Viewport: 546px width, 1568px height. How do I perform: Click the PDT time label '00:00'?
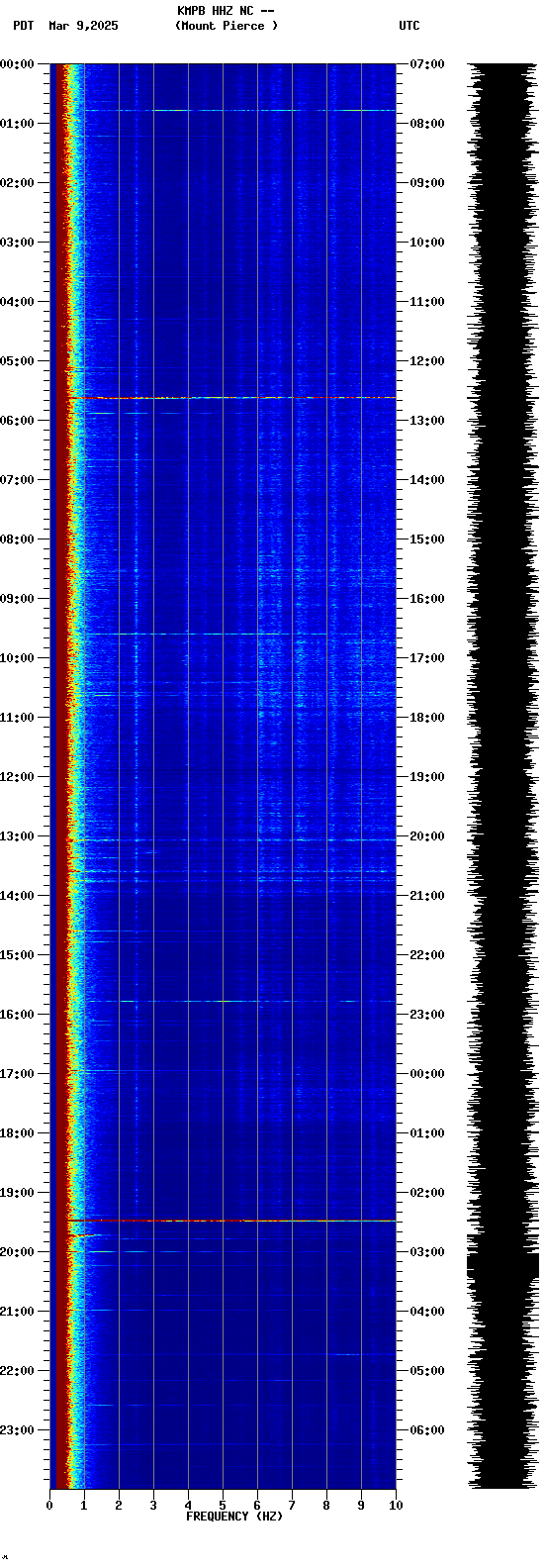(17, 64)
